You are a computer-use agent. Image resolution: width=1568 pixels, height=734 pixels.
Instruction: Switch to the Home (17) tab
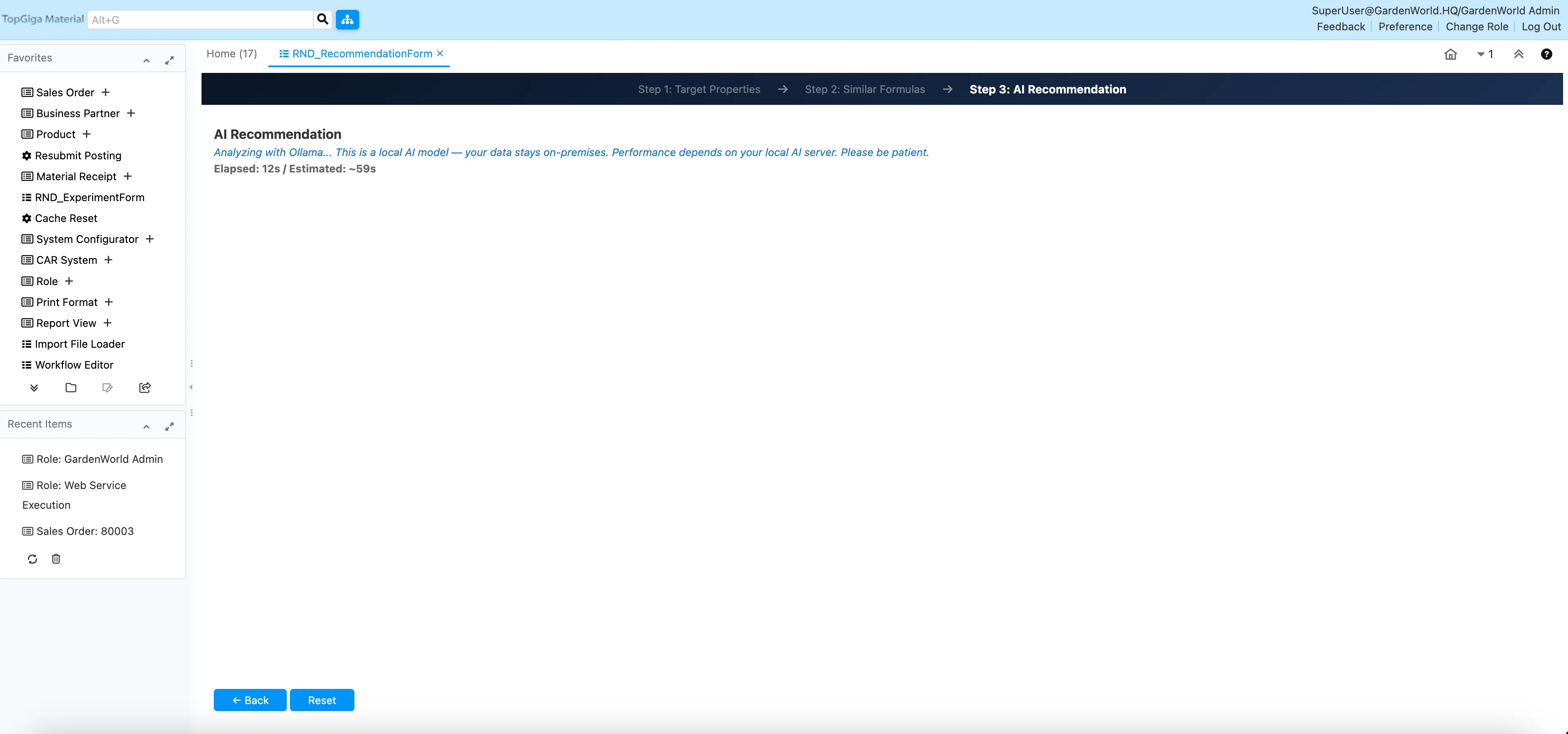tap(231, 54)
